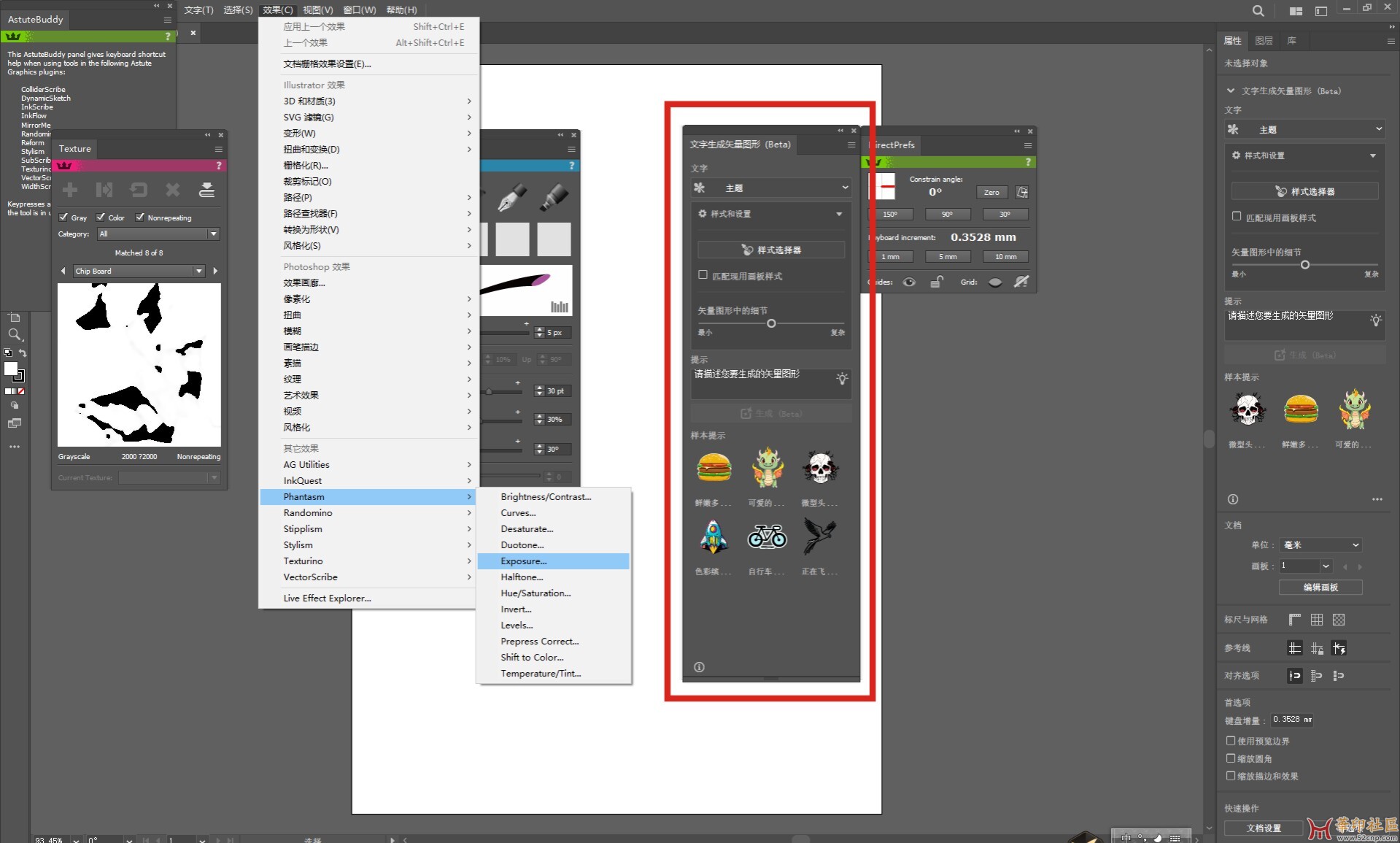Switch to the 图层 tab

(1264, 41)
